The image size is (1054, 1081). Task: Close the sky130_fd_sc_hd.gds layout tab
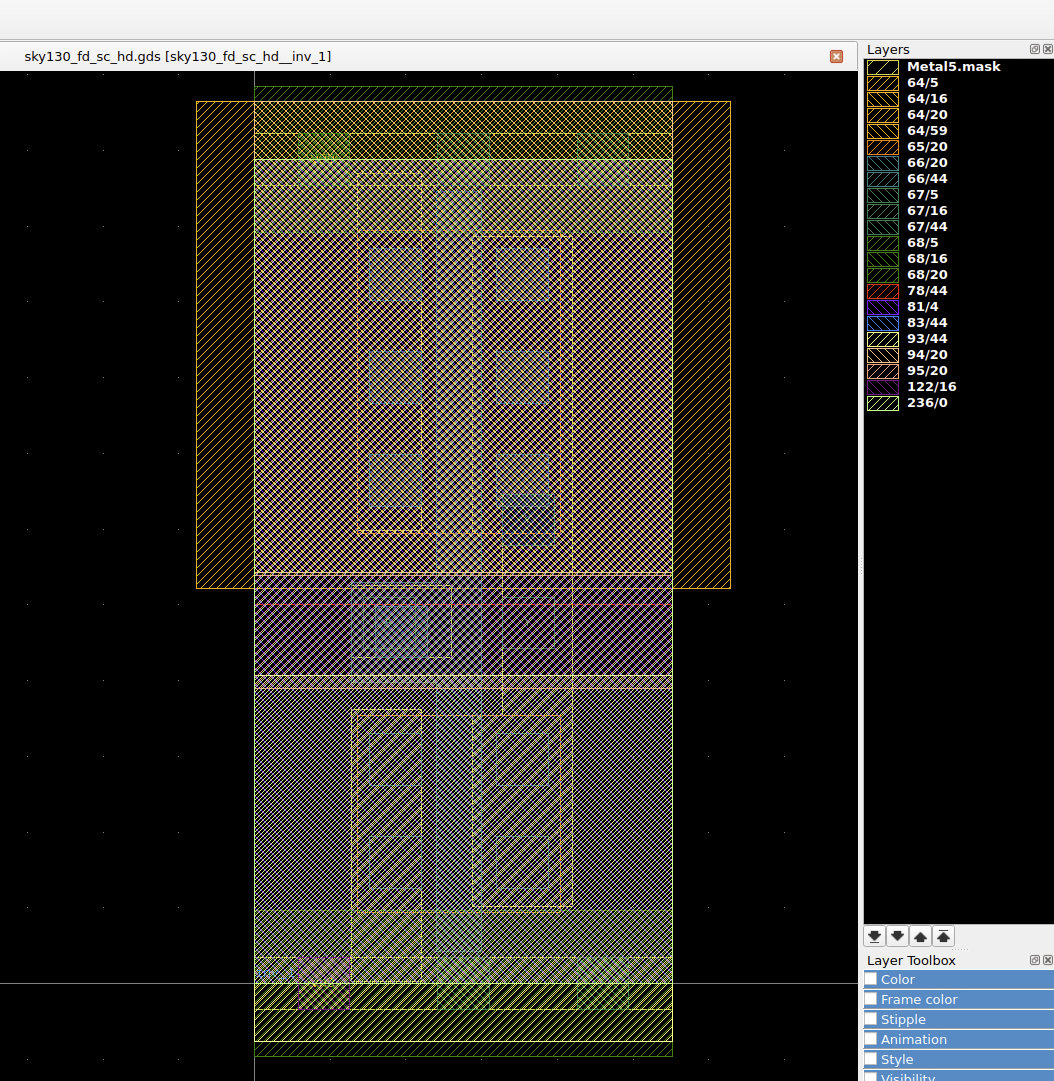point(836,57)
